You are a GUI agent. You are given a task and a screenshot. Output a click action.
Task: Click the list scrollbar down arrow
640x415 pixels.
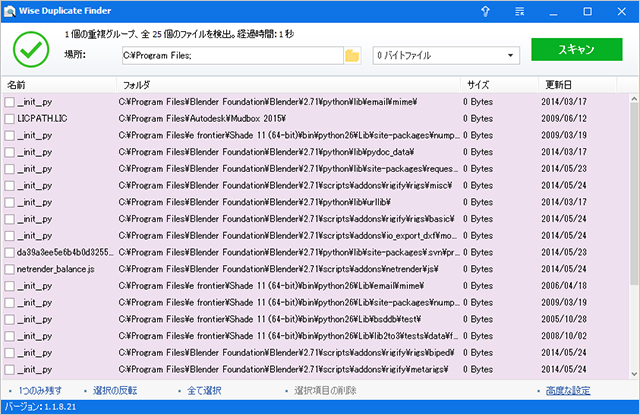pos(634,373)
